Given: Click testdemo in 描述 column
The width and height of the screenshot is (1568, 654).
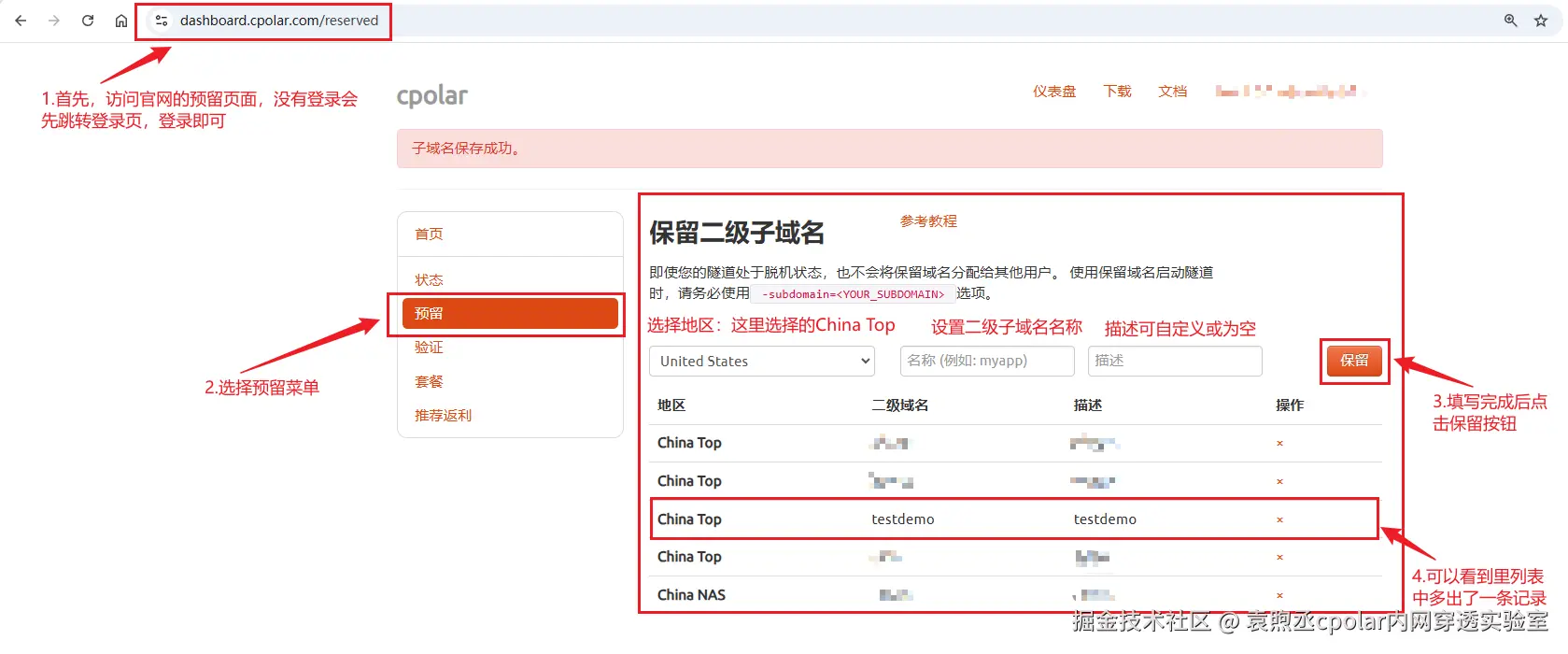Looking at the screenshot, I should (x=1105, y=519).
